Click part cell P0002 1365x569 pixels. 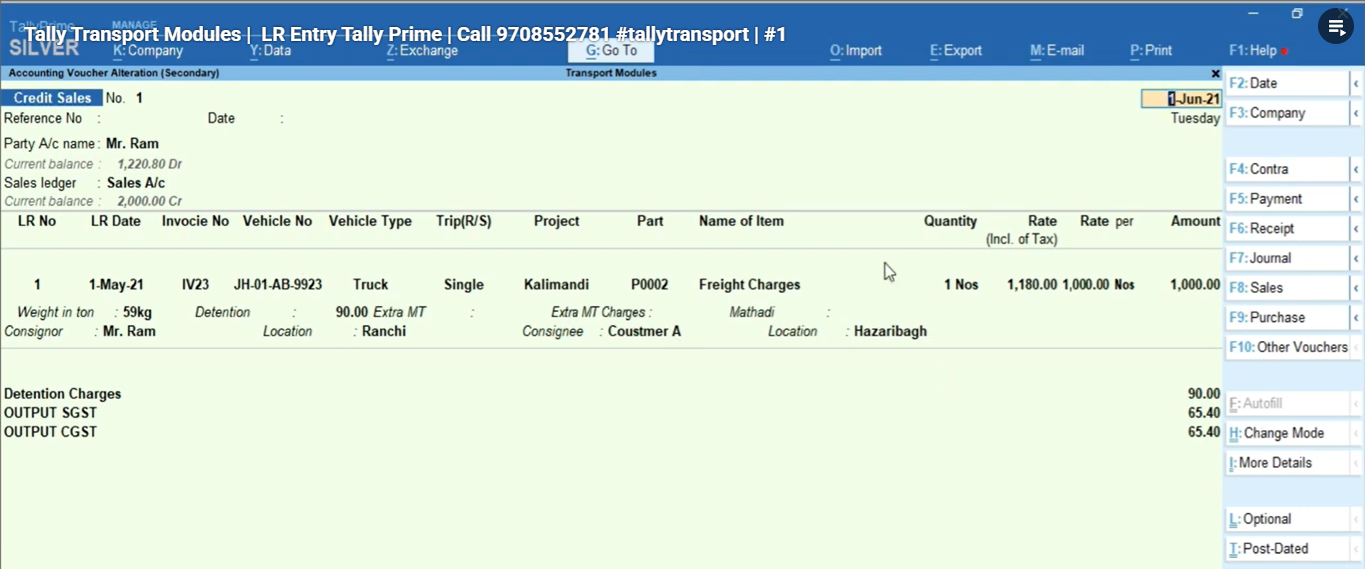[650, 285]
